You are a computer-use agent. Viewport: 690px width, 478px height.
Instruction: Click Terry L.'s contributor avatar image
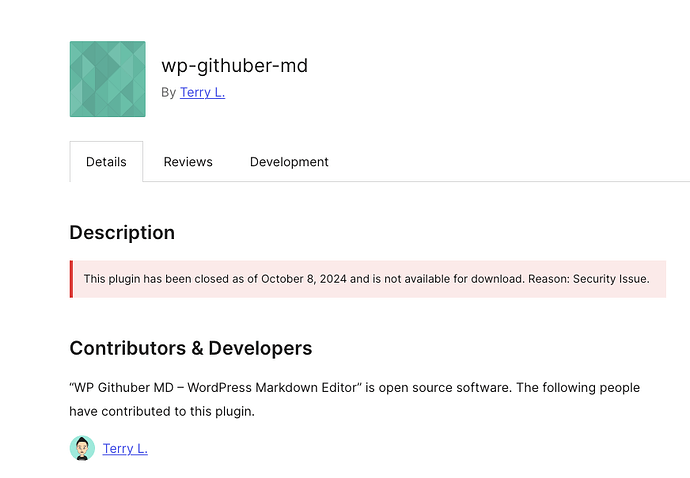click(82, 448)
